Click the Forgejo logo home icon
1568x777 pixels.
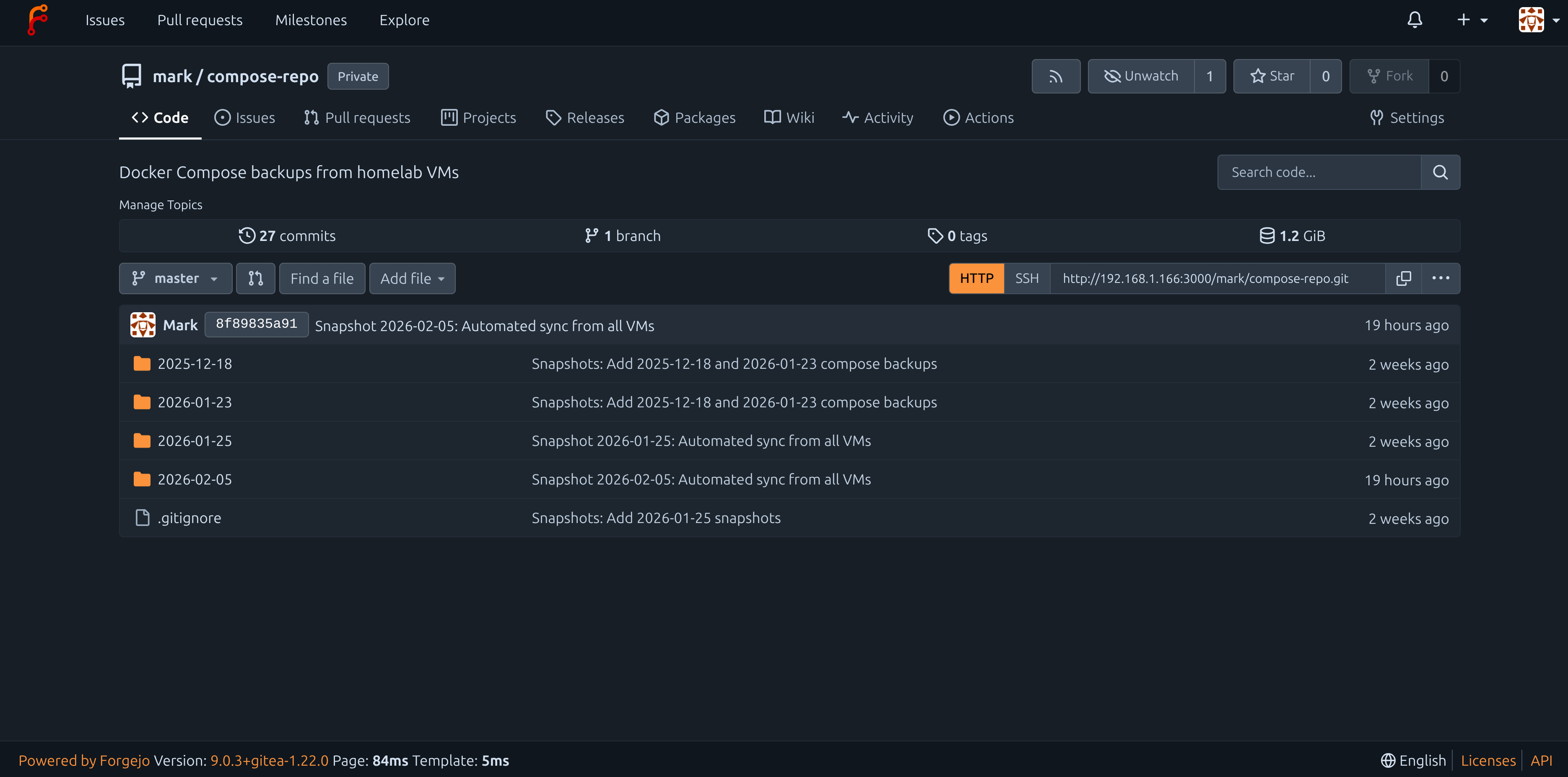click(x=38, y=19)
